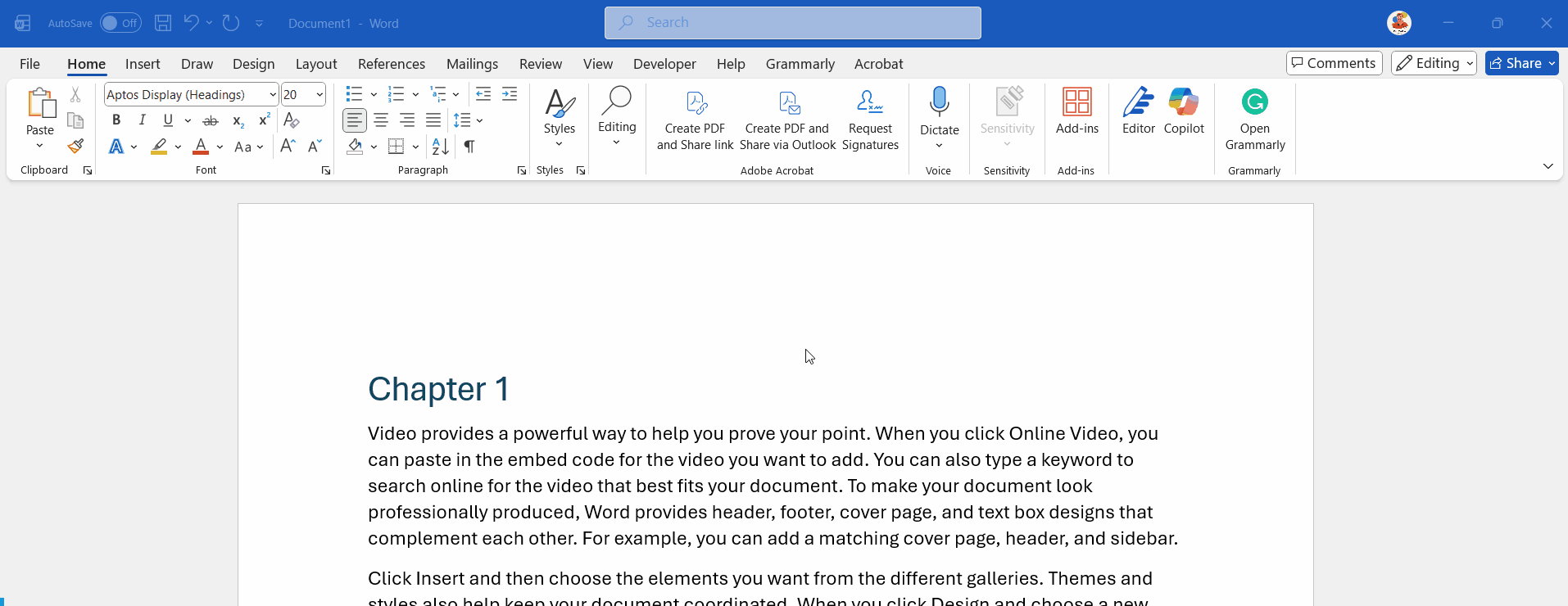This screenshot has height=606, width=1568.
Task: Start a bulleted list
Action: coord(354,94)
